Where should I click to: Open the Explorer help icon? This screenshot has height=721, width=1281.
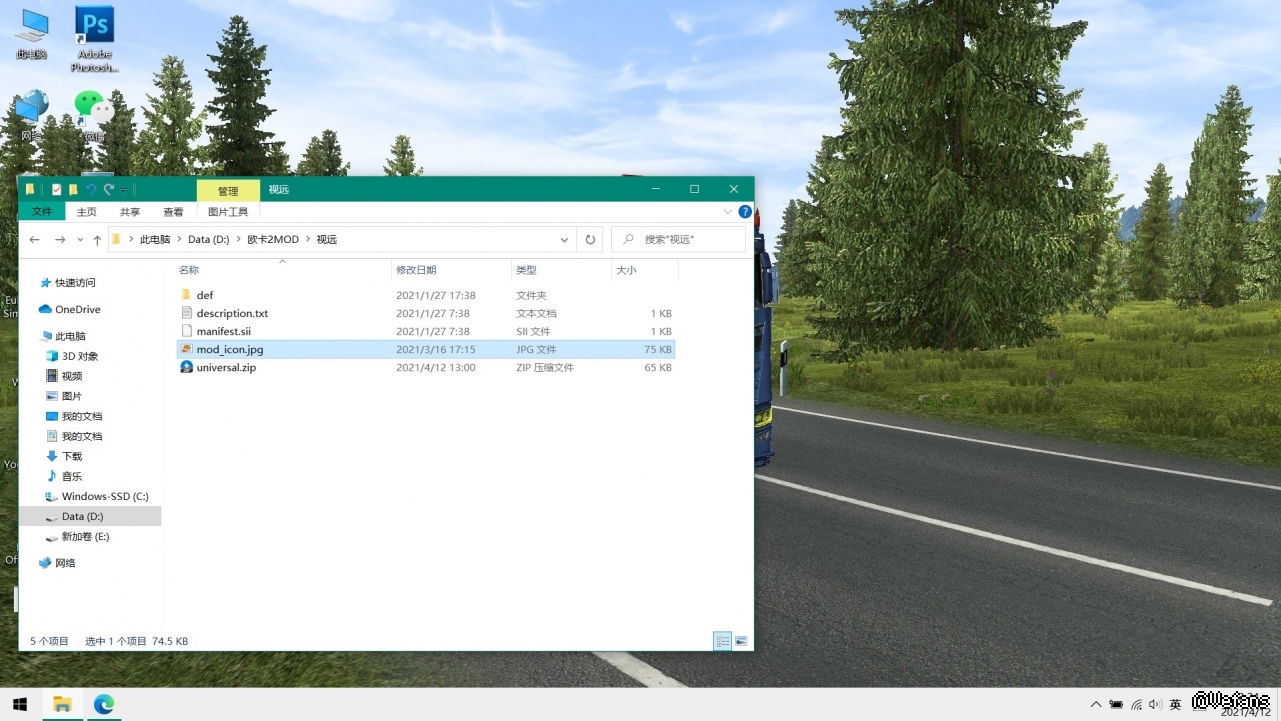point(745,212)
